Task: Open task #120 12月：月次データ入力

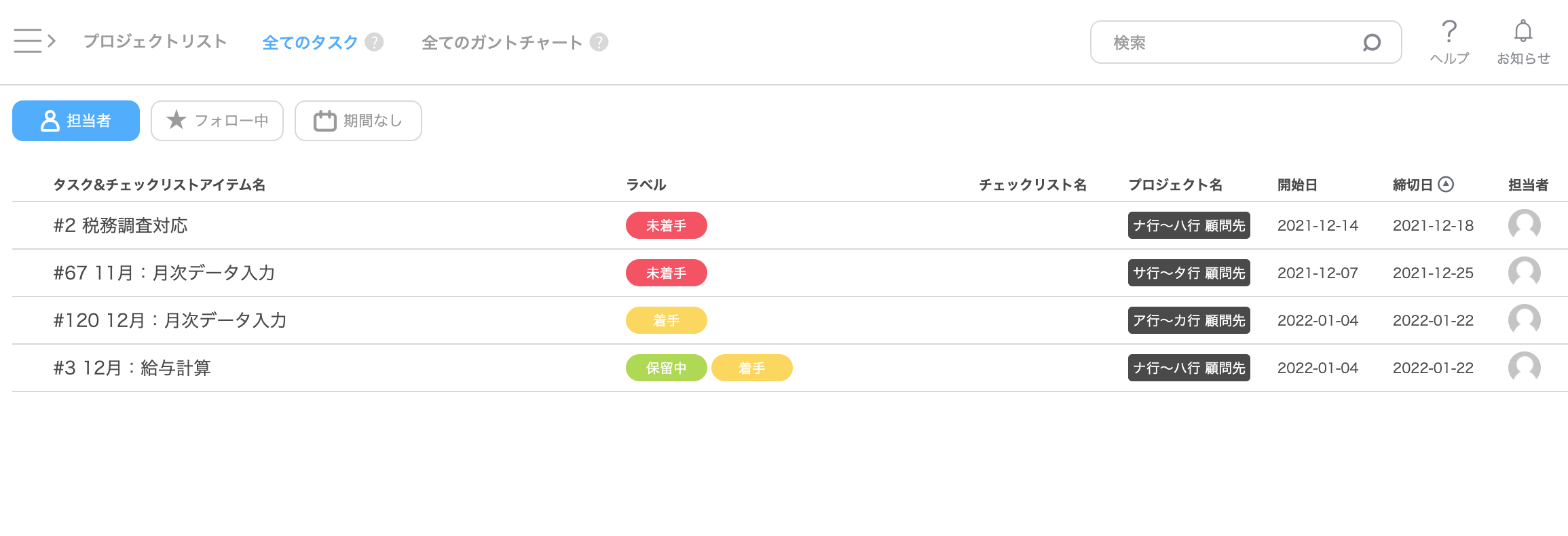Action: coord(170,320)
